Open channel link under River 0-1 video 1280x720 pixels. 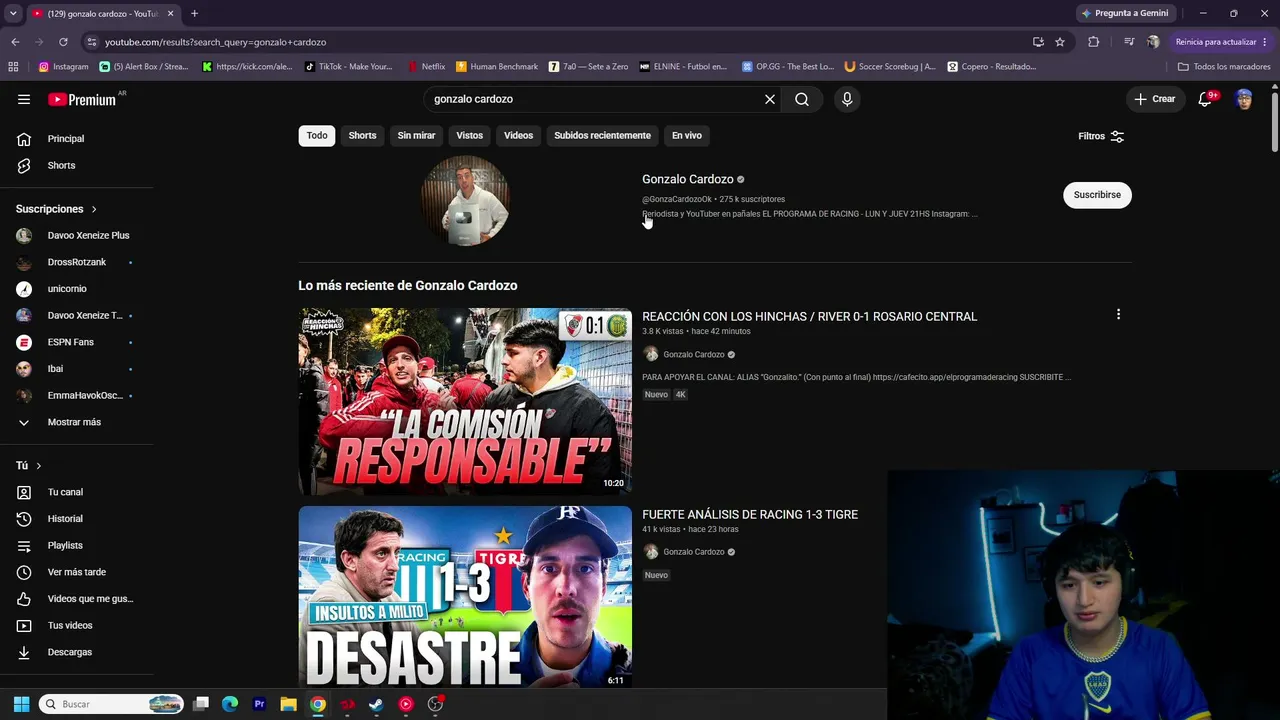693,354
